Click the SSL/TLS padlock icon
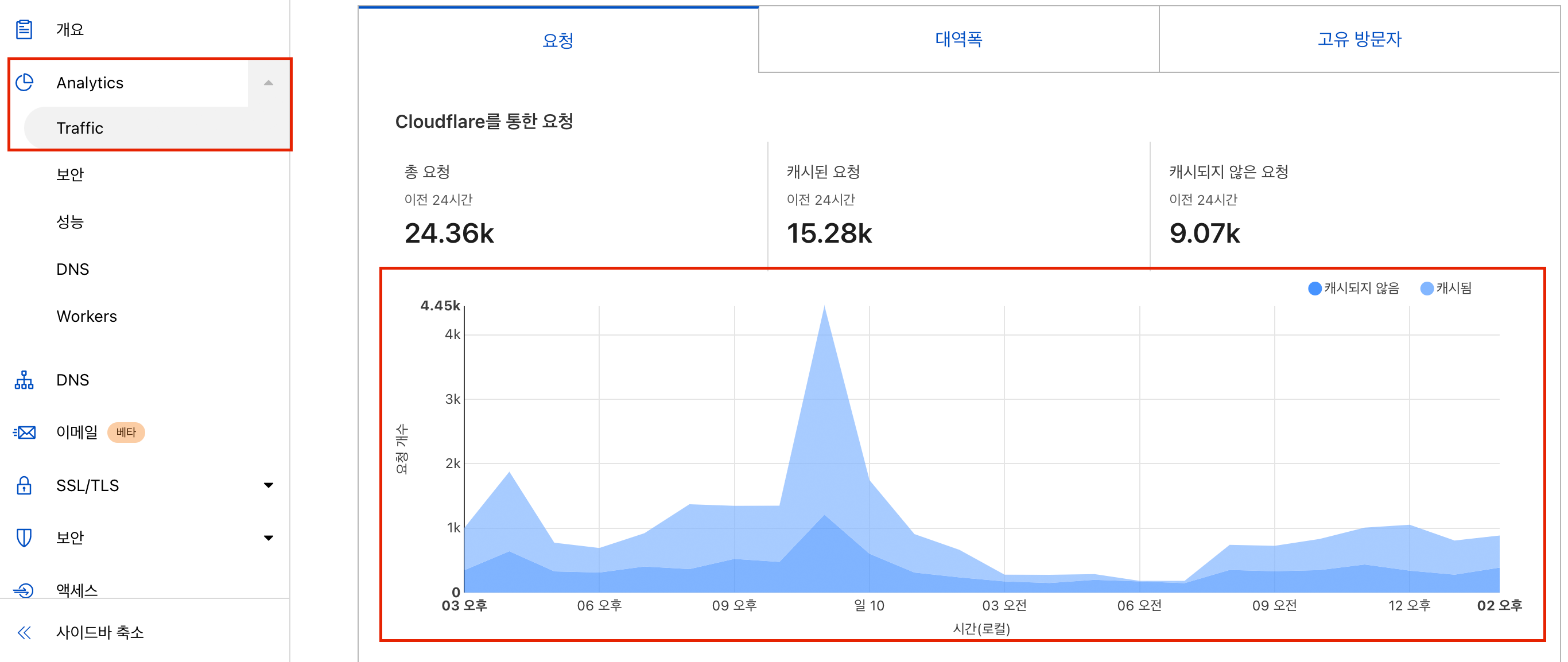The height and width of the screenshot is (662, 1568). coord(24,485)
